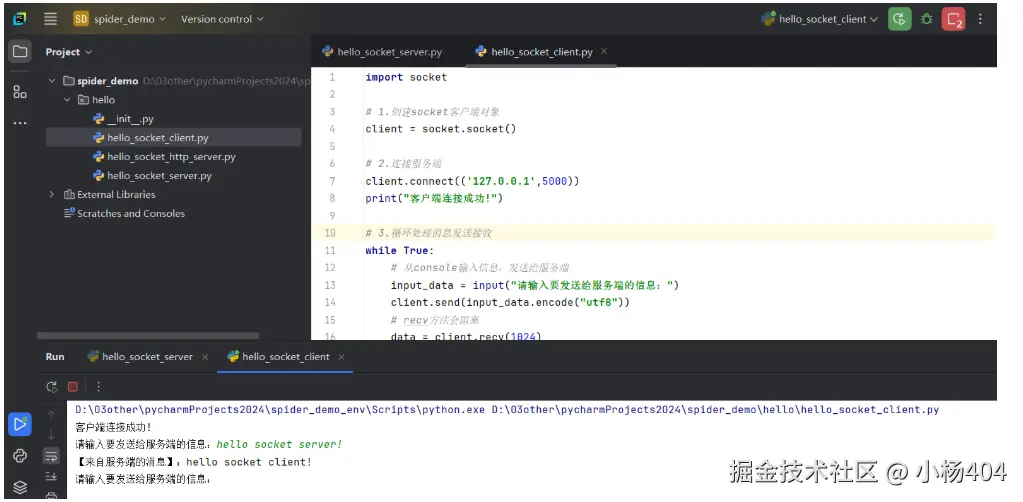Place cursor on 'import socket' line
The image size is (1023, 502).
click(x=406, y=77)
